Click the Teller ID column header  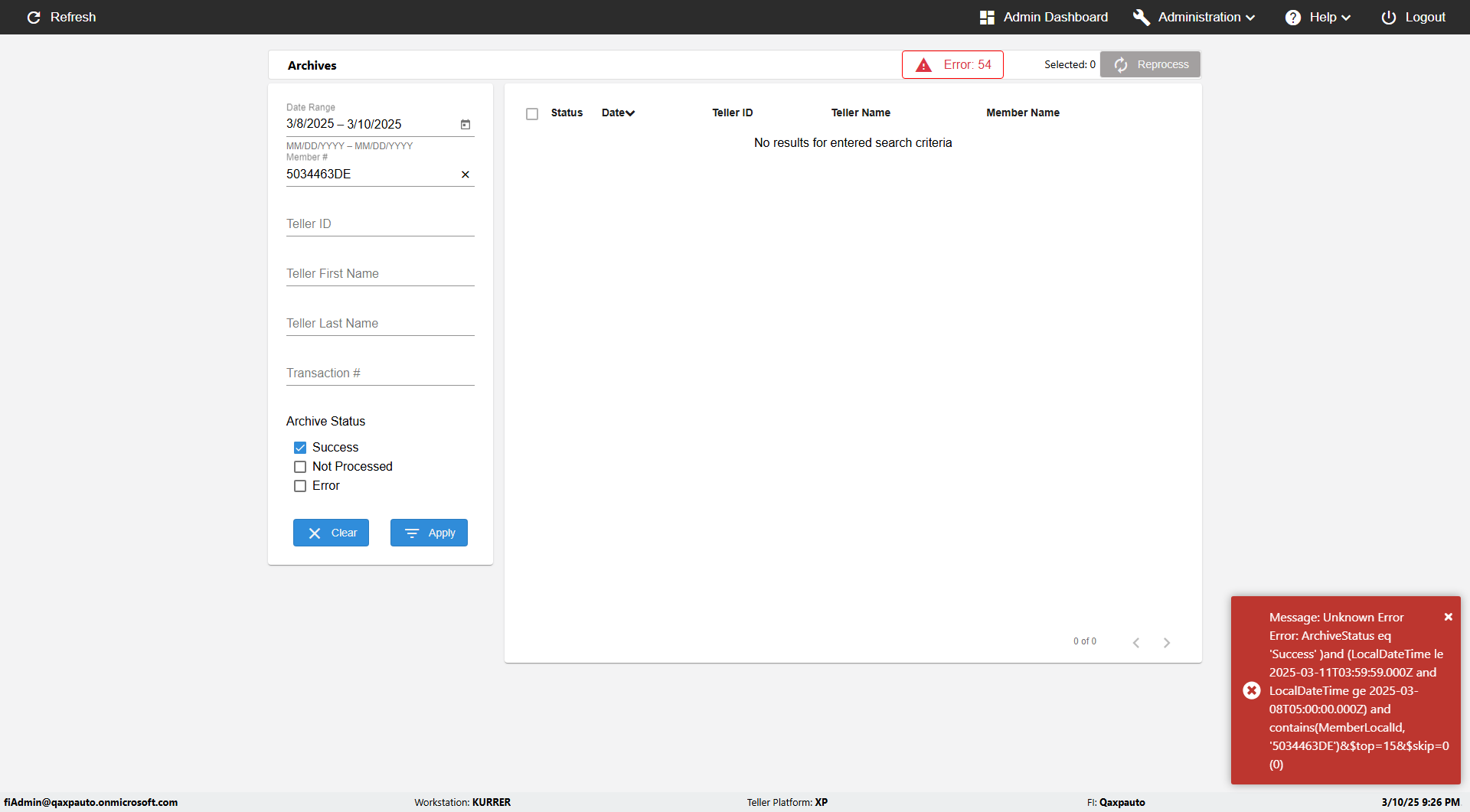(733, 113)
